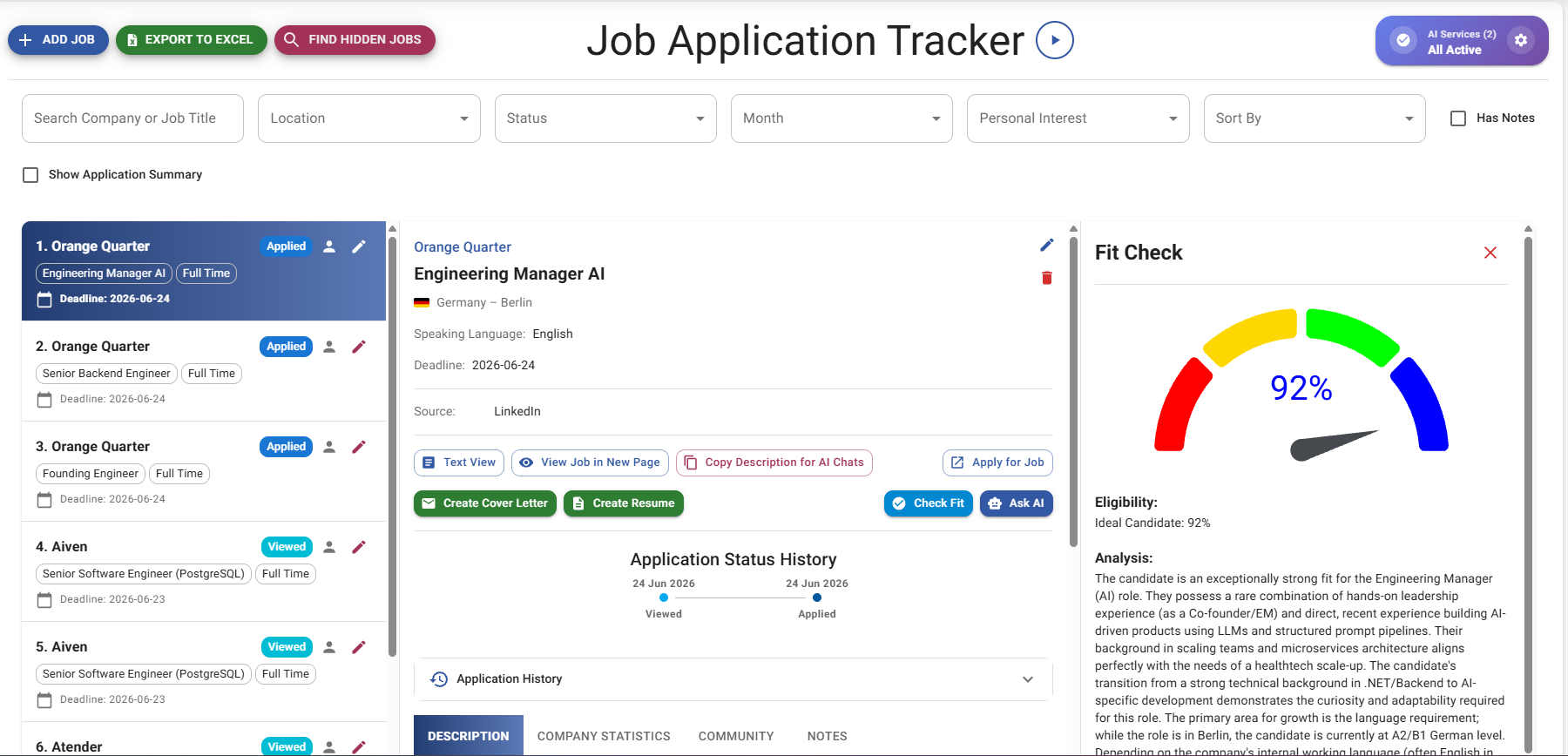The image size is (1568, 756).
Task: Switch to COMPANY STATISTICS tab
Action: pyautogui.click(x=604, y=736)
